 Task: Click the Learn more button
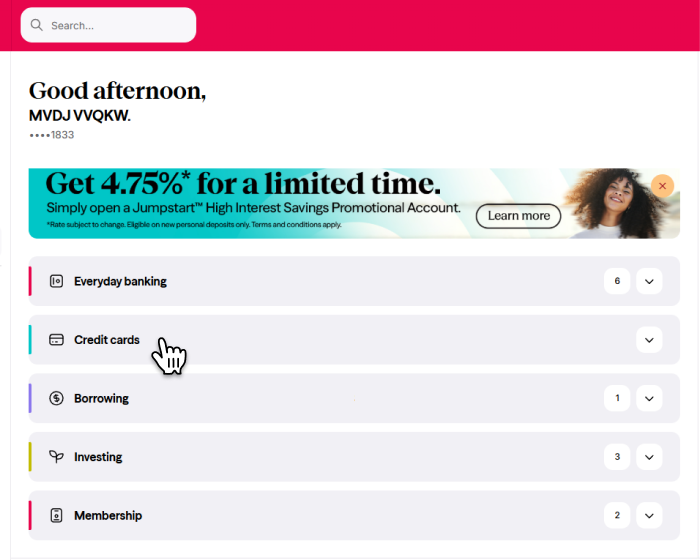click(x=518, y=215)
